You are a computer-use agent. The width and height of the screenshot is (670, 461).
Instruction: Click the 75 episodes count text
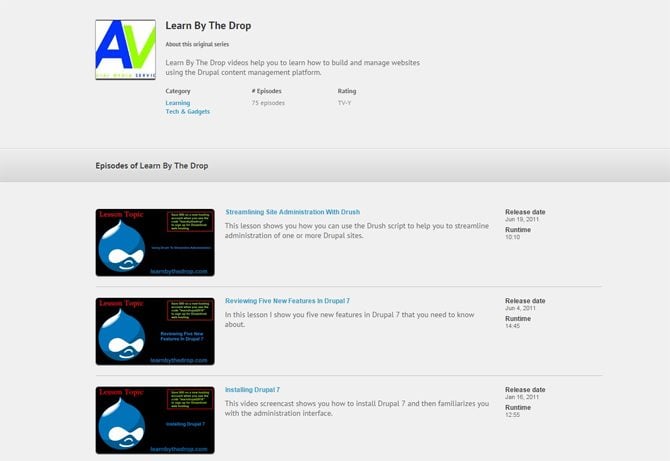pos(269,102)
